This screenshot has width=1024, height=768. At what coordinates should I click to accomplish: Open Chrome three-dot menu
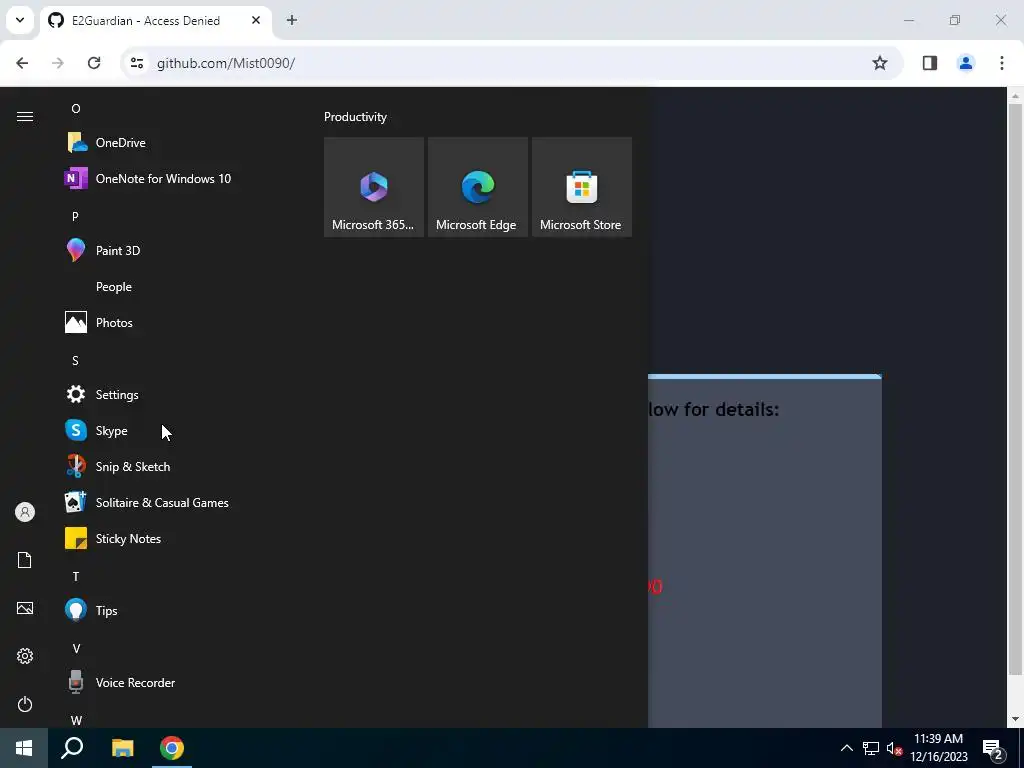(x=1002, y=63)
